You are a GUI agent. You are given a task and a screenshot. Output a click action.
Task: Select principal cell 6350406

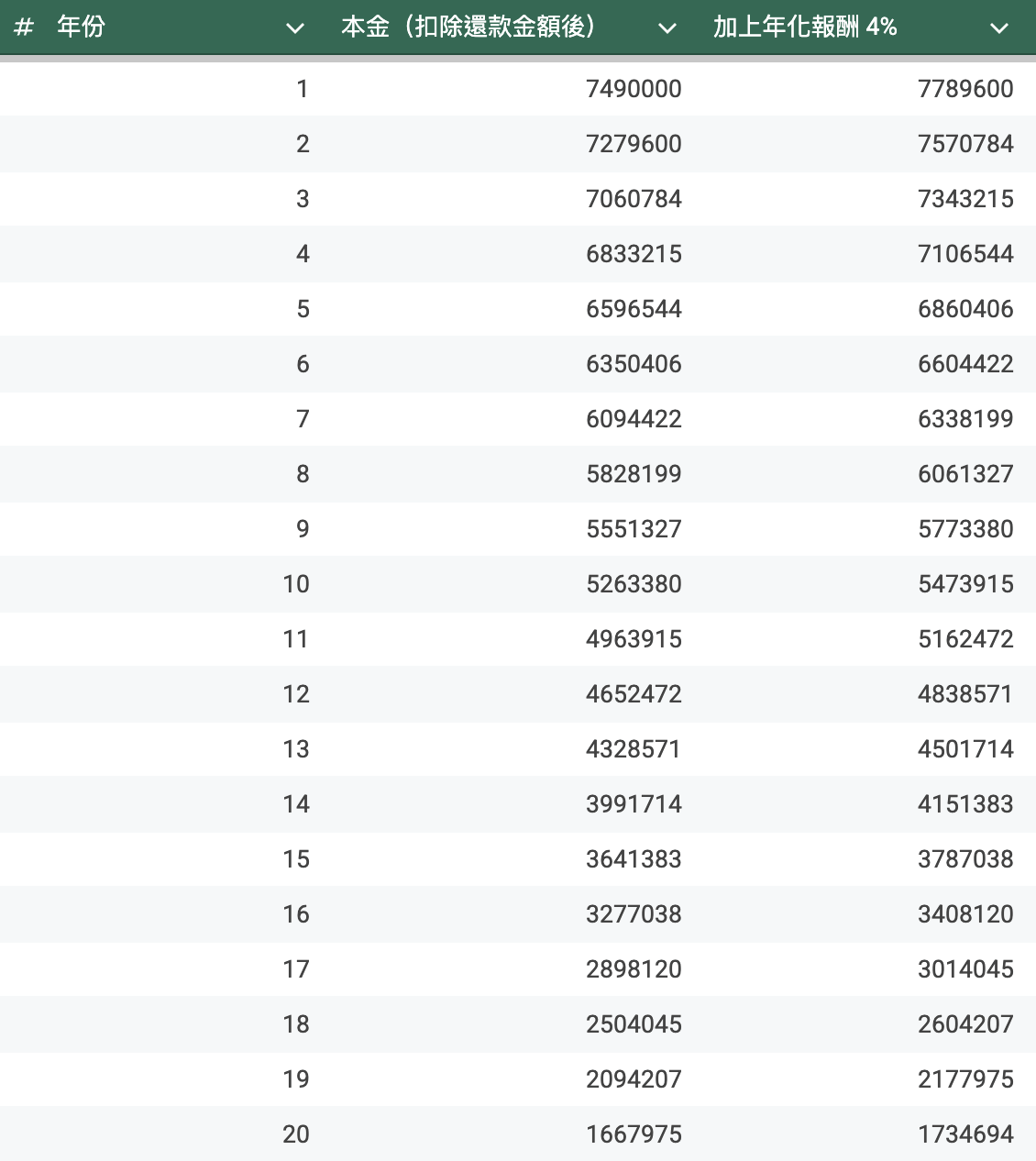pyautogui.click(x=634, y=364)
